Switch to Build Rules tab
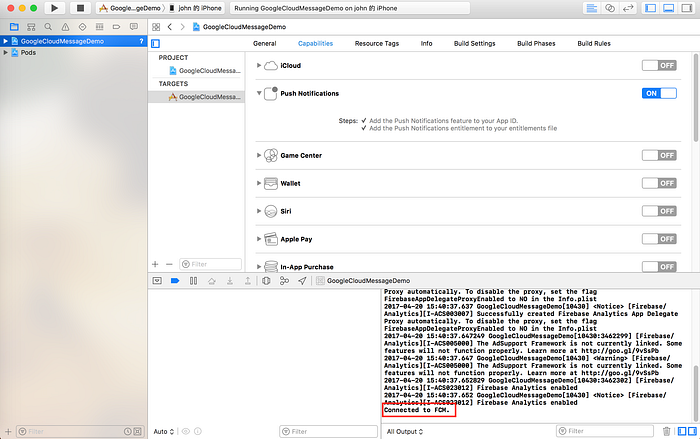This screenshot has width=700, height=439. point(594,43)
